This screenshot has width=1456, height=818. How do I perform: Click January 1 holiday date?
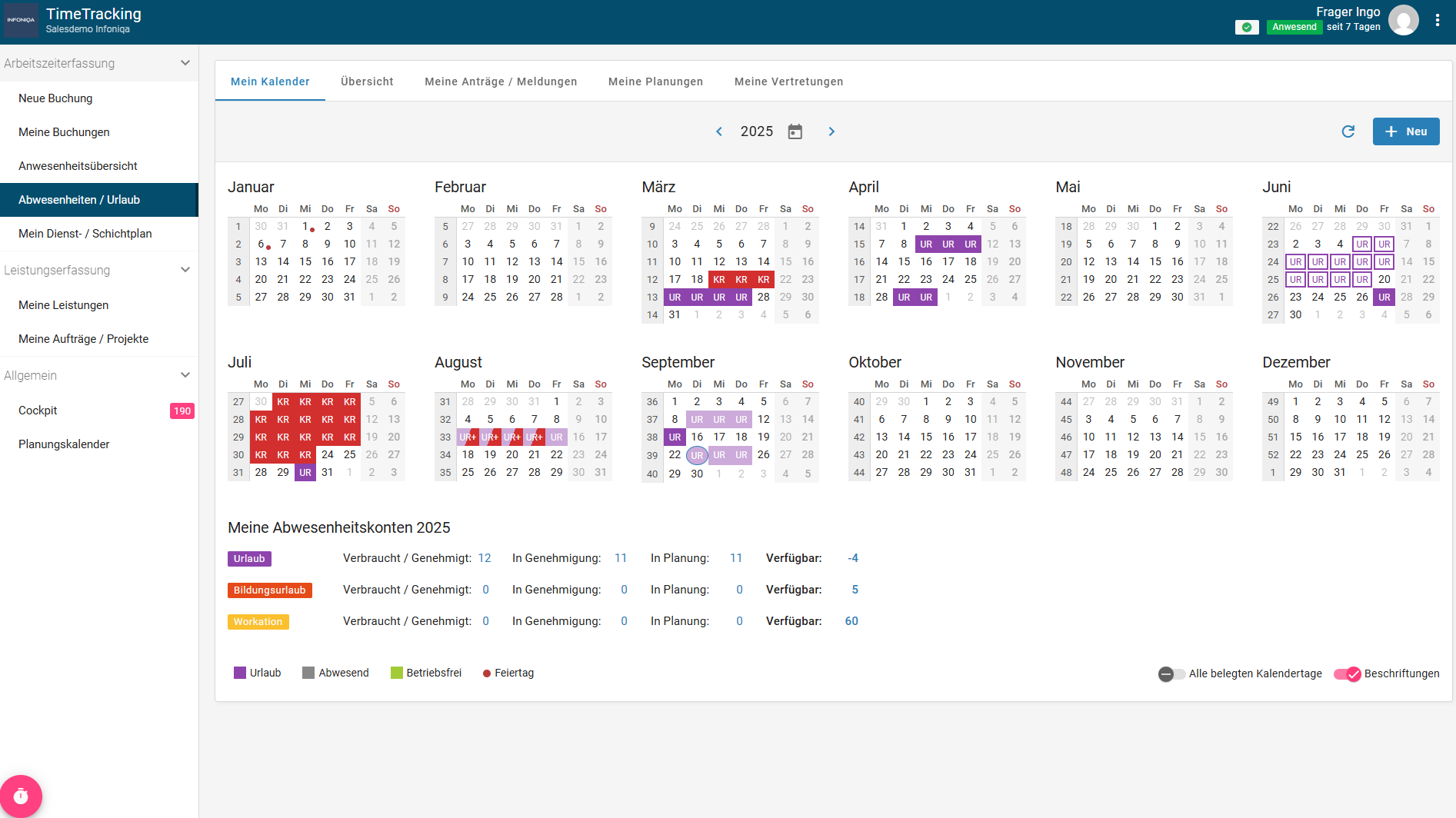point(305,226)
